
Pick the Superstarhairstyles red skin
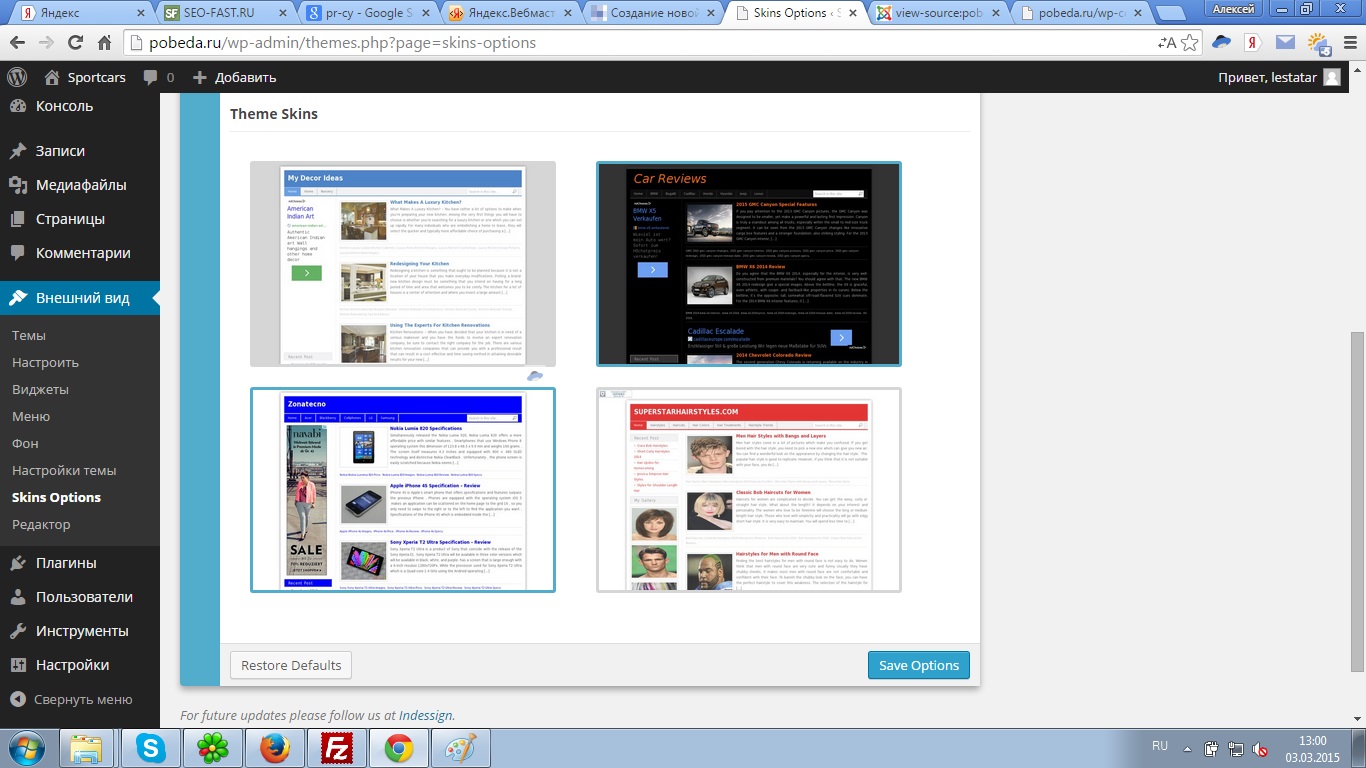(748, 490)
